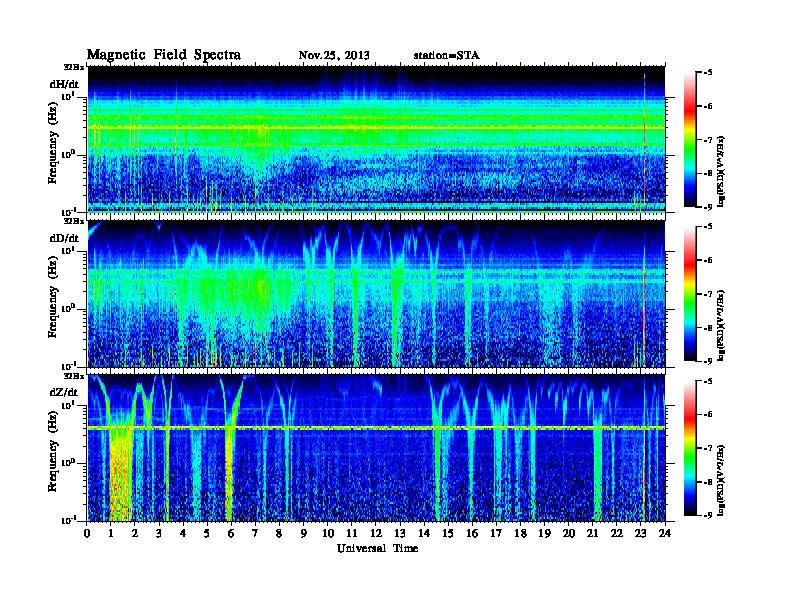Click the dD/dt spectrogram plot
Image resolution: width=792 pixels, height=612 pixels.
pos(376,294)
